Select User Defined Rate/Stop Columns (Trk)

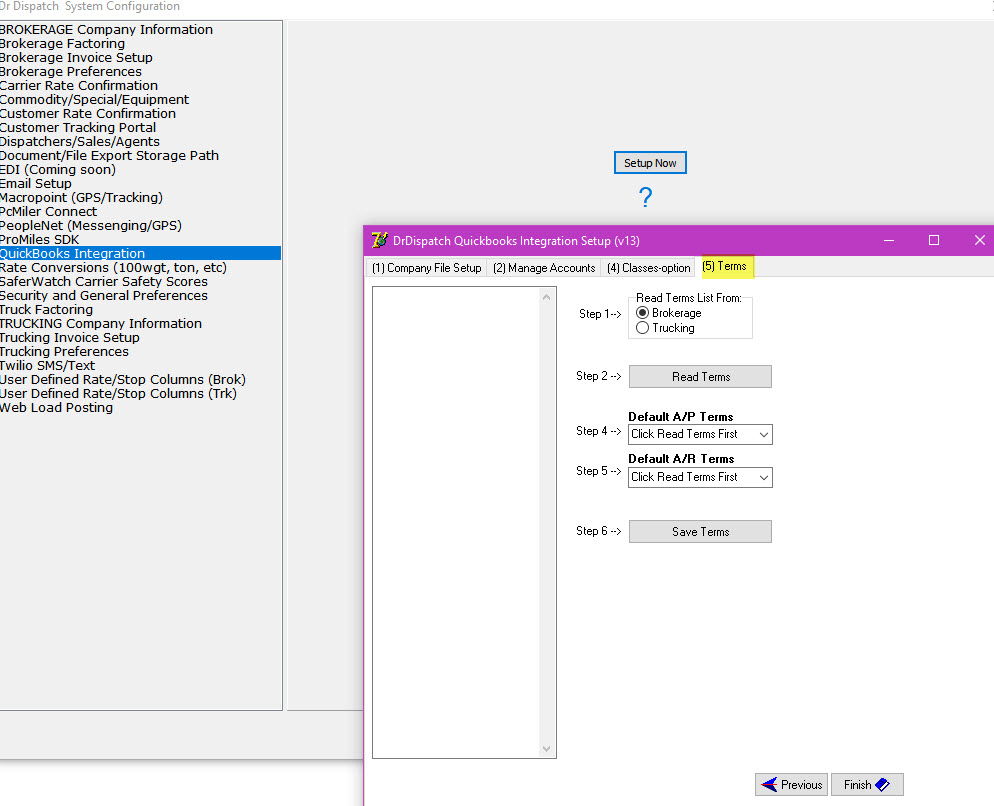[x=118, y=393]
